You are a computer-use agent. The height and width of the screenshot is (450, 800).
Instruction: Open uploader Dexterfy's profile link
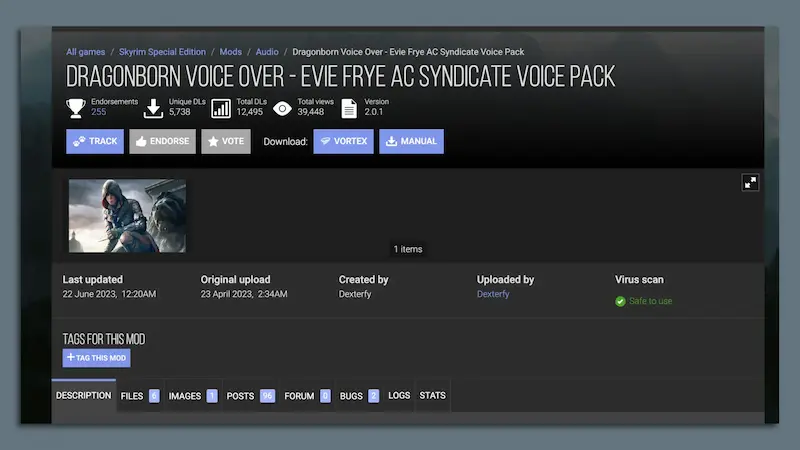coord(493,294)
